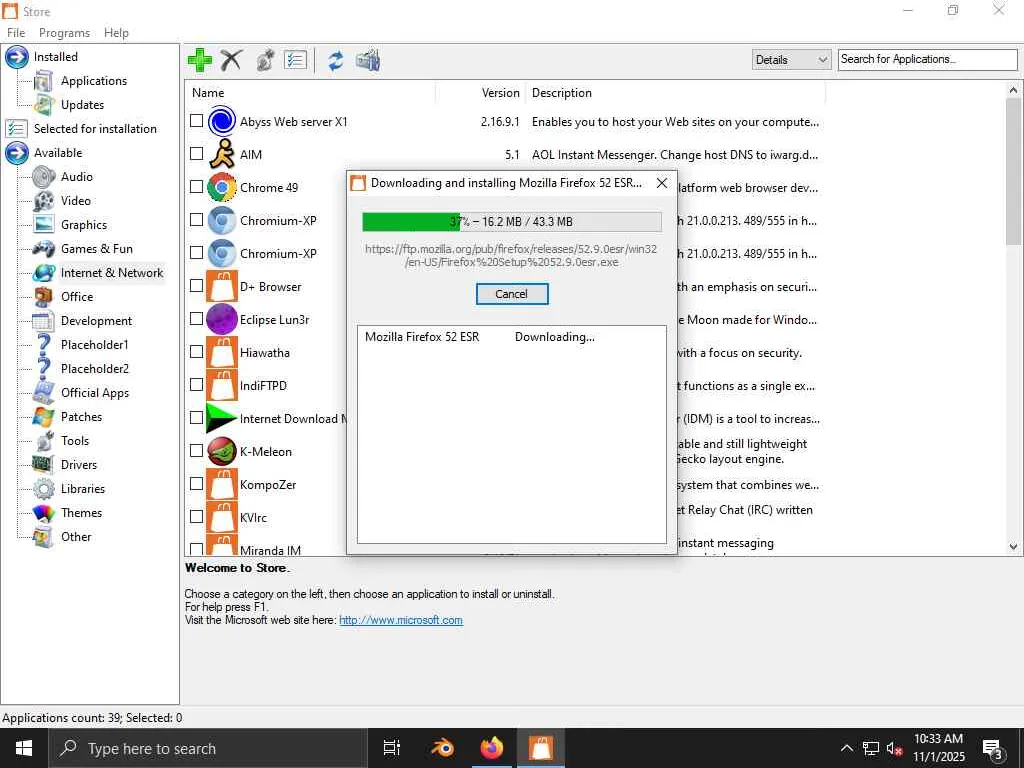Show hidden system tray icons
Viewport: 1024px width, 768px height.
point(846,748)
